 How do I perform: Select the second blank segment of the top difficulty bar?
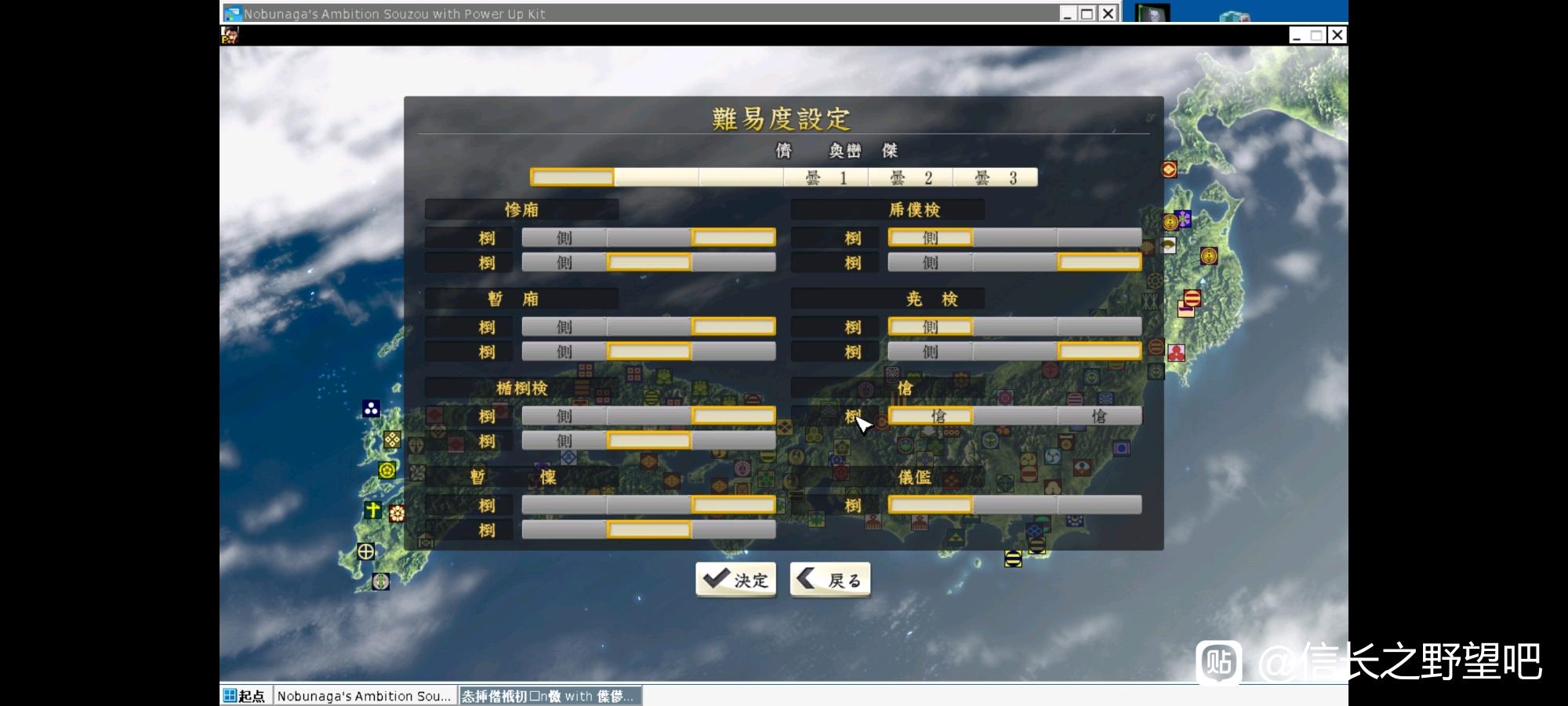pyautogui.click(x=657, y=177)
